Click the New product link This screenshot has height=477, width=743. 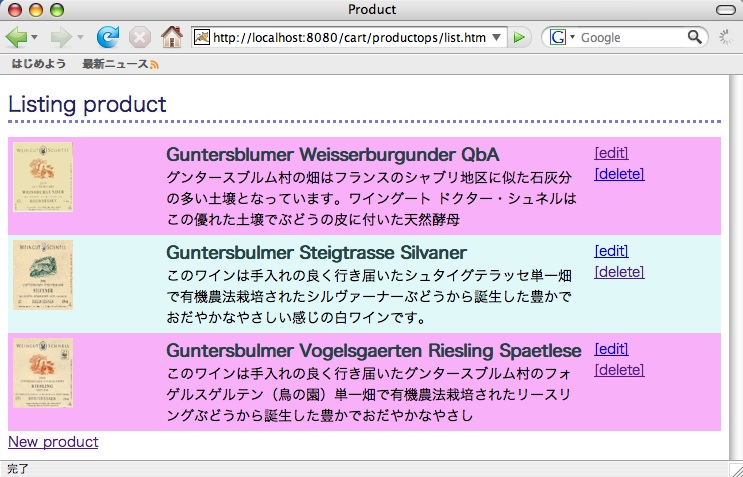(53, 441)
